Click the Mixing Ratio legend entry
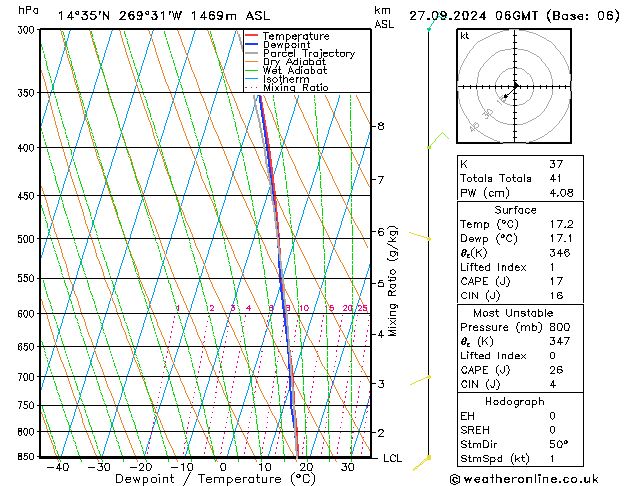The image size is (629, 486). click(295, 88)
